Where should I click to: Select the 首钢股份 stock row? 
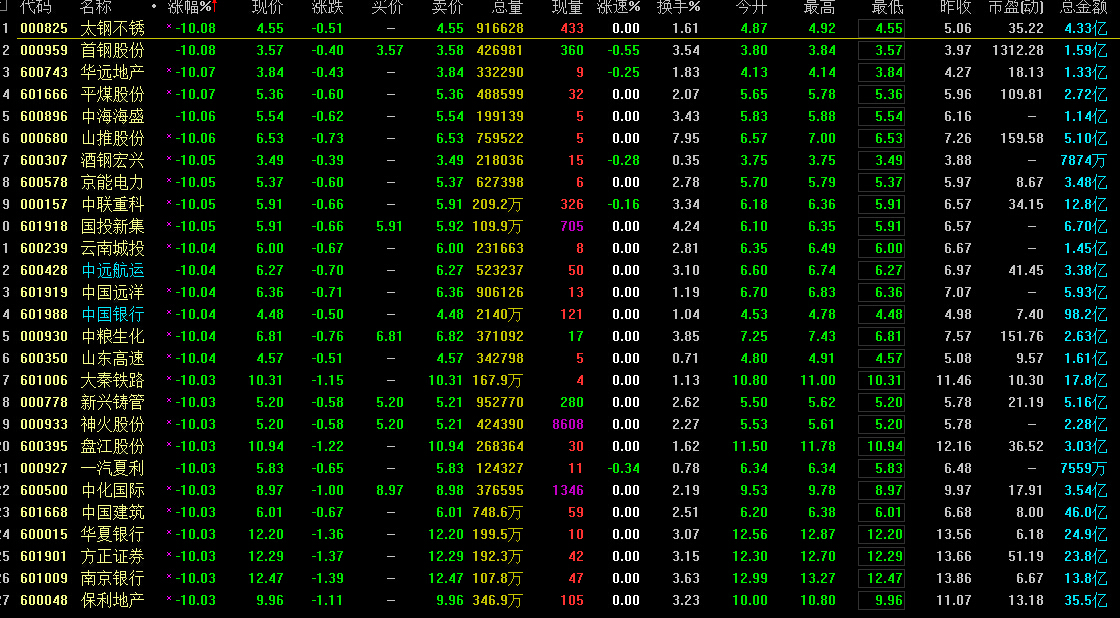click(x=112, y=51)
